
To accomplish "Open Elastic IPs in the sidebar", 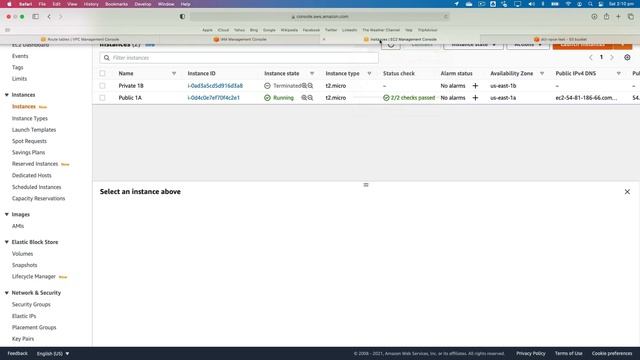I will click(24, 316).
